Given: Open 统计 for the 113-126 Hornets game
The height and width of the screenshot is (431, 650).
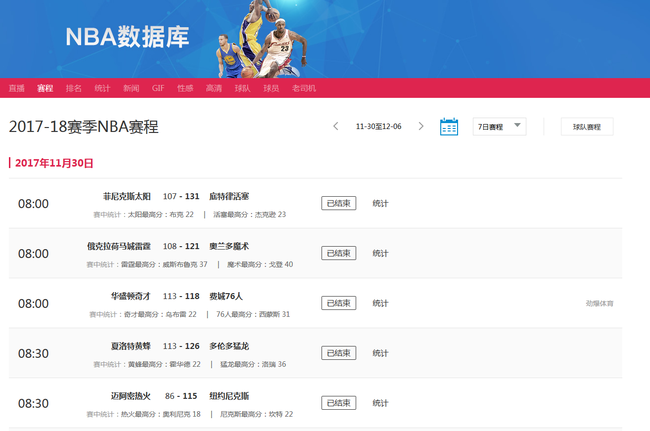Looking at the screenshot, I should pyautogui.click(x=380, y=353).
